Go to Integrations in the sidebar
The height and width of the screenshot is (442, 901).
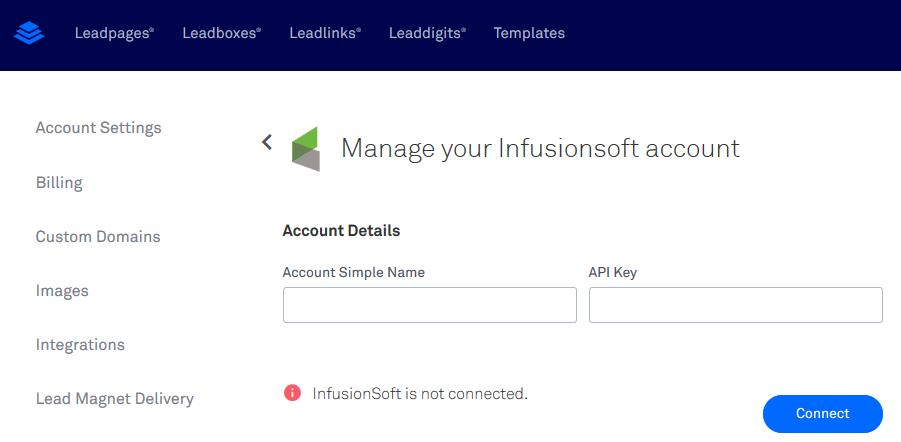pos(80,345)
